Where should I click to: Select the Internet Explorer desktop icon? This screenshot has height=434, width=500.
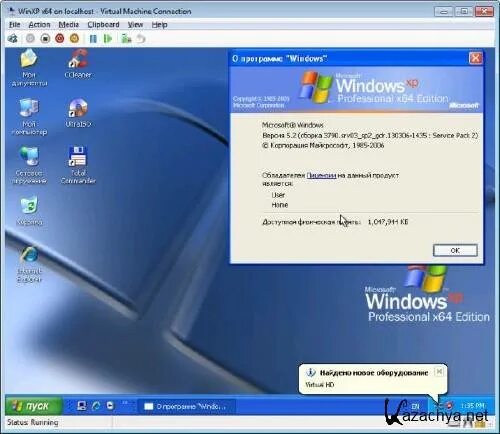point(30,265)
